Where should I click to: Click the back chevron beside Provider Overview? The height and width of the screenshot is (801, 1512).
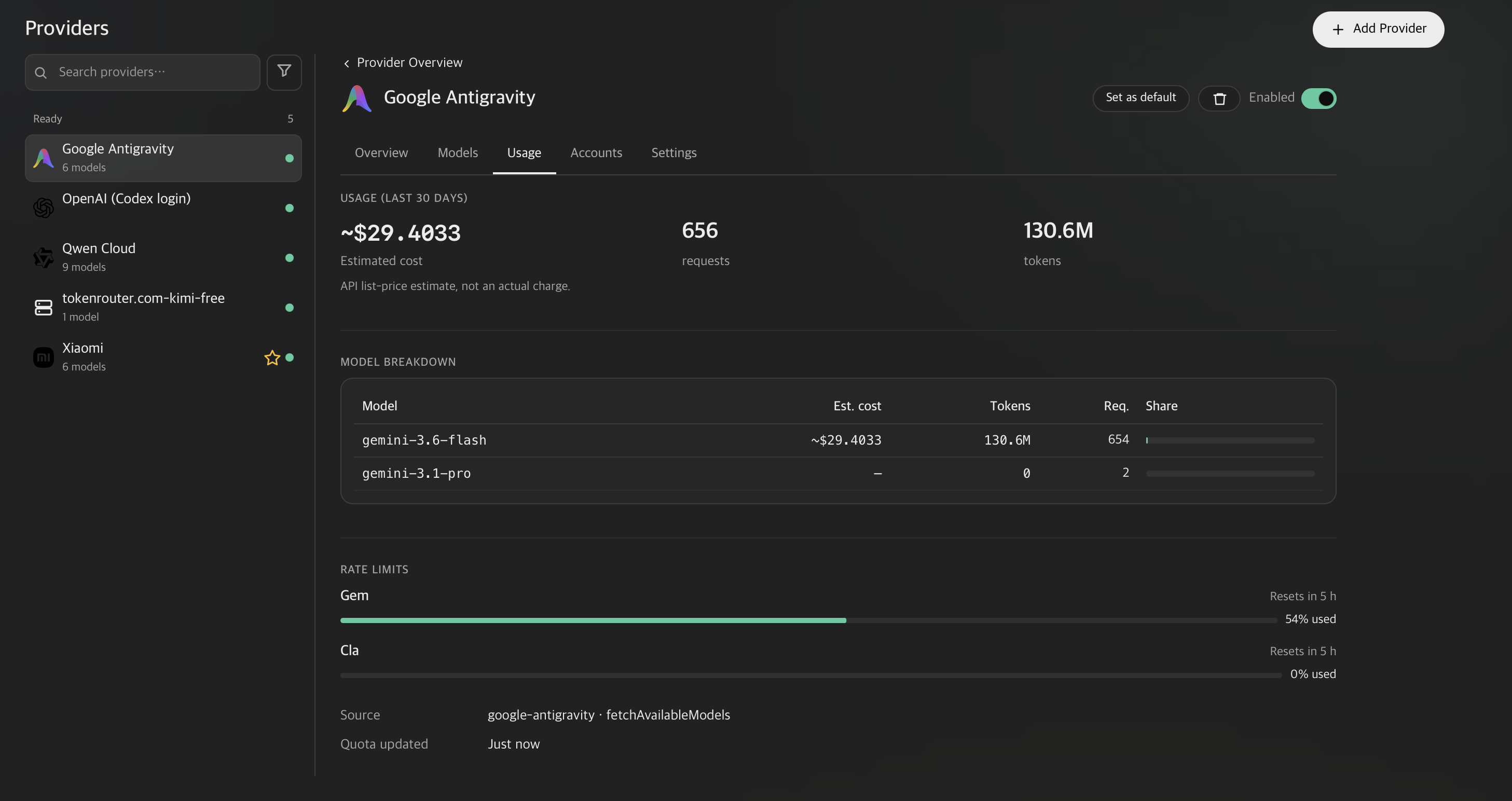click(346, 63)
